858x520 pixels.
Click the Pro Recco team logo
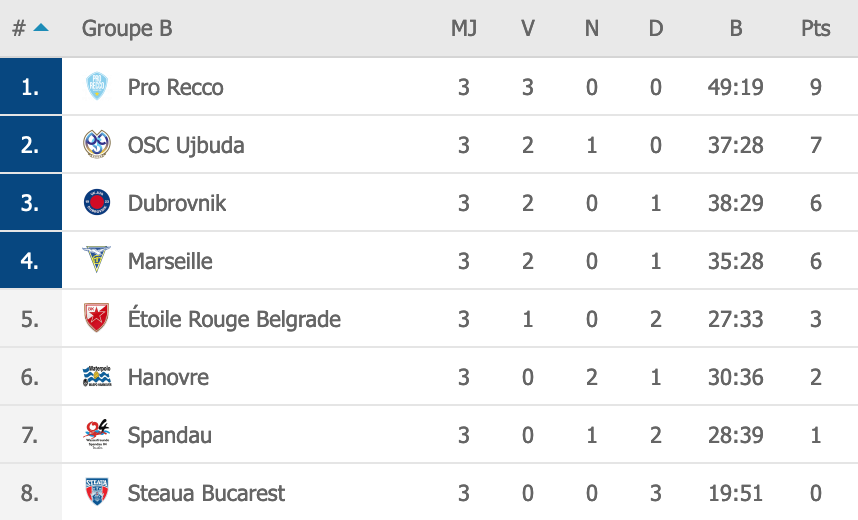pyautogui.click(x=97, y=86)
